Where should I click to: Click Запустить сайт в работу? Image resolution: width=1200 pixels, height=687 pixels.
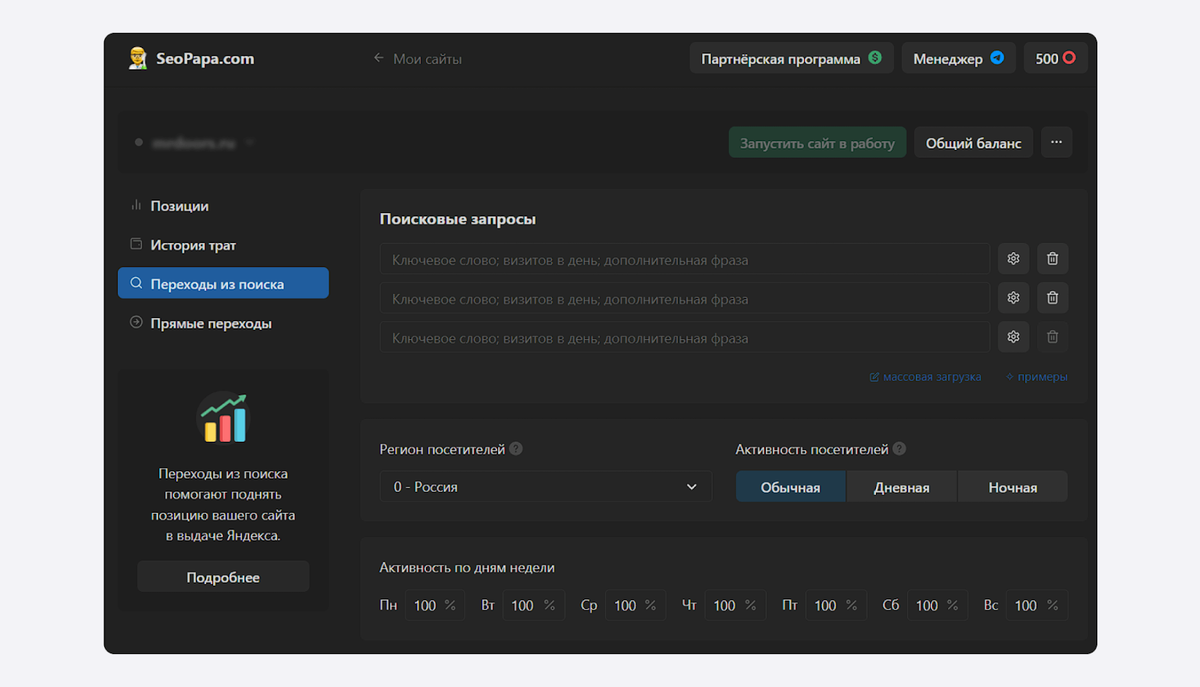817,143
